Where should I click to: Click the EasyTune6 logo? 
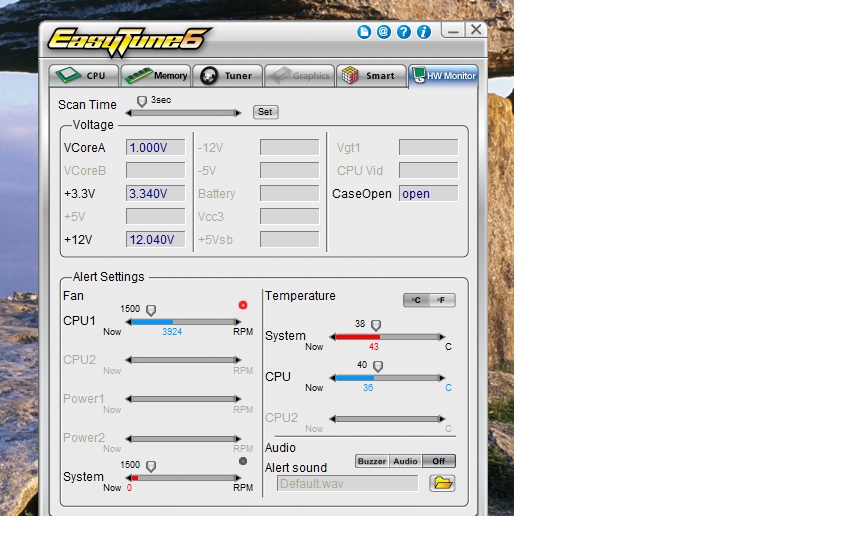click(x=128, y=41)
